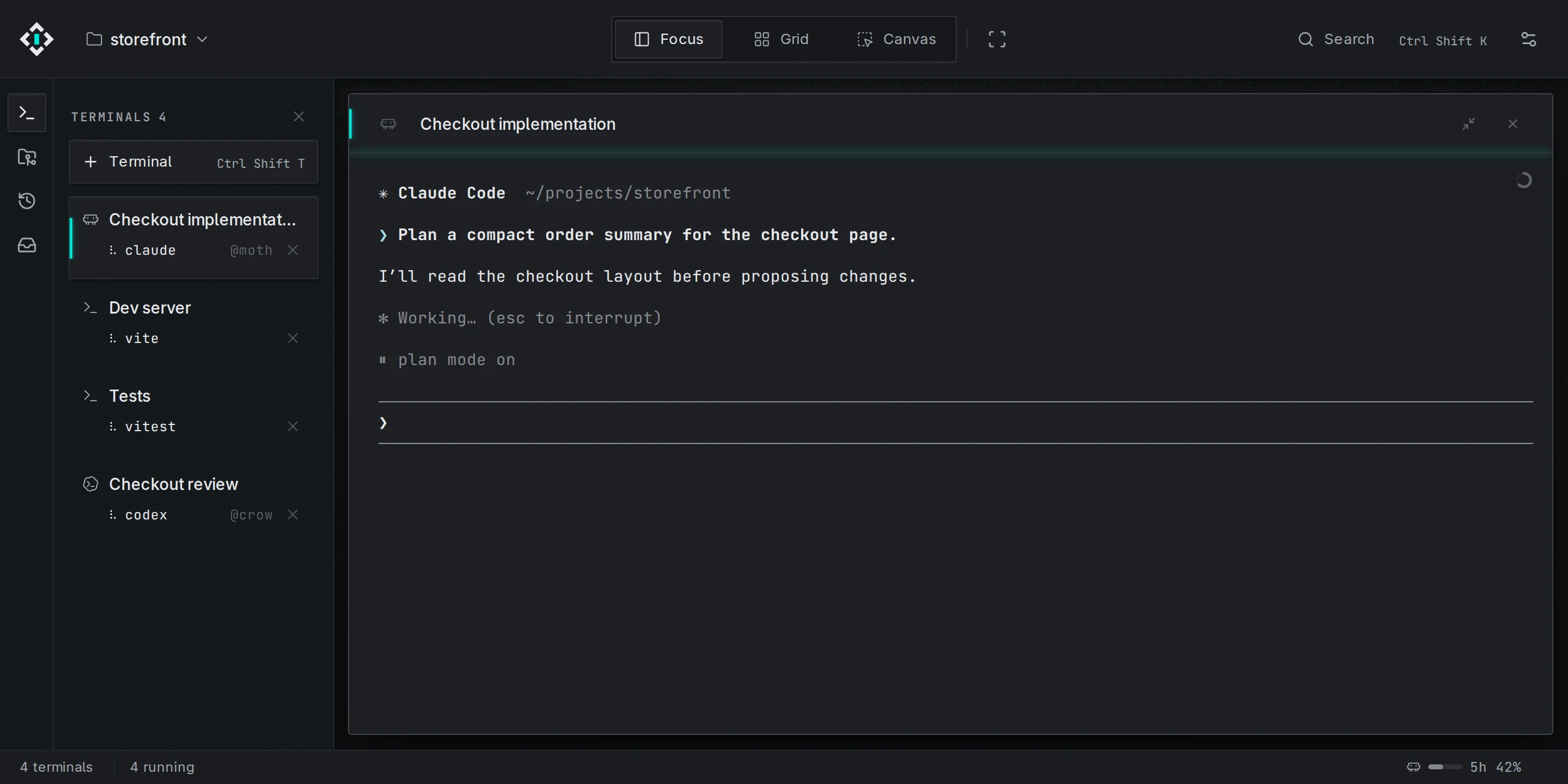Click the 4 running status entry
This screenshot has height=784, width=1568.
[x=162, y=767]
